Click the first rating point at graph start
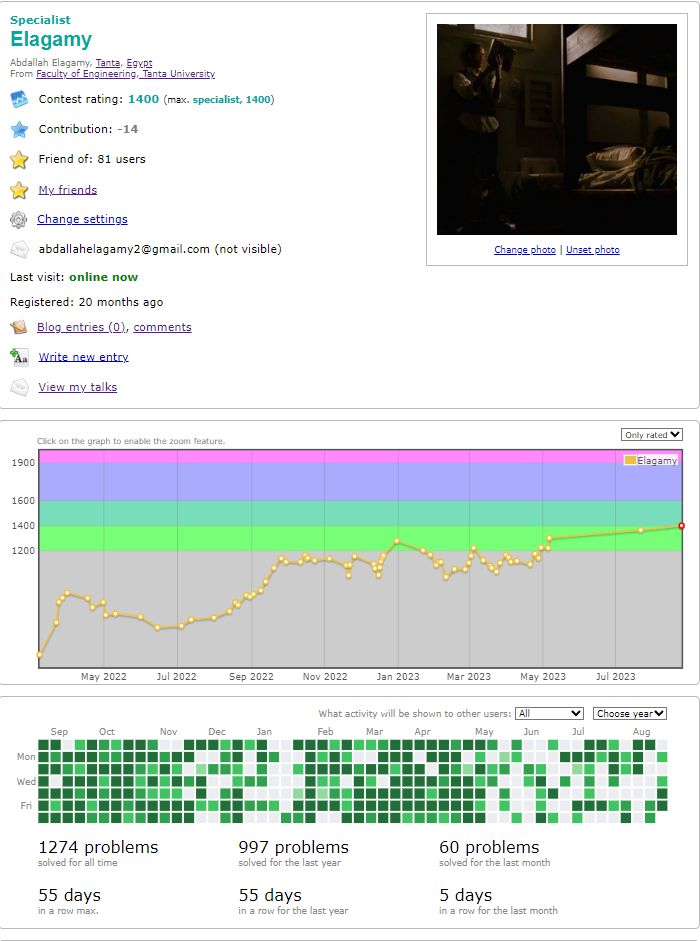 (x=40, y=655)
